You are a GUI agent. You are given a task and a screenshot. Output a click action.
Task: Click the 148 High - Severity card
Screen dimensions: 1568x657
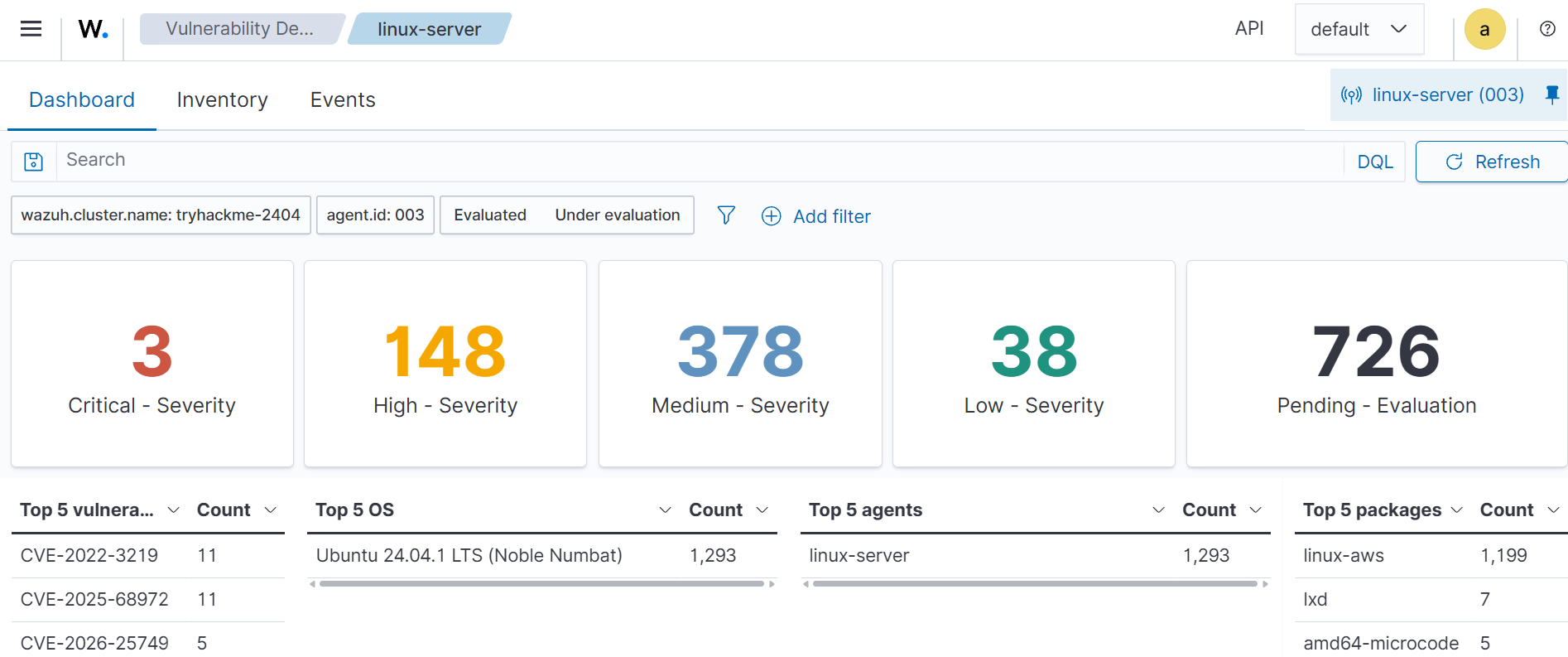point(445,364)
